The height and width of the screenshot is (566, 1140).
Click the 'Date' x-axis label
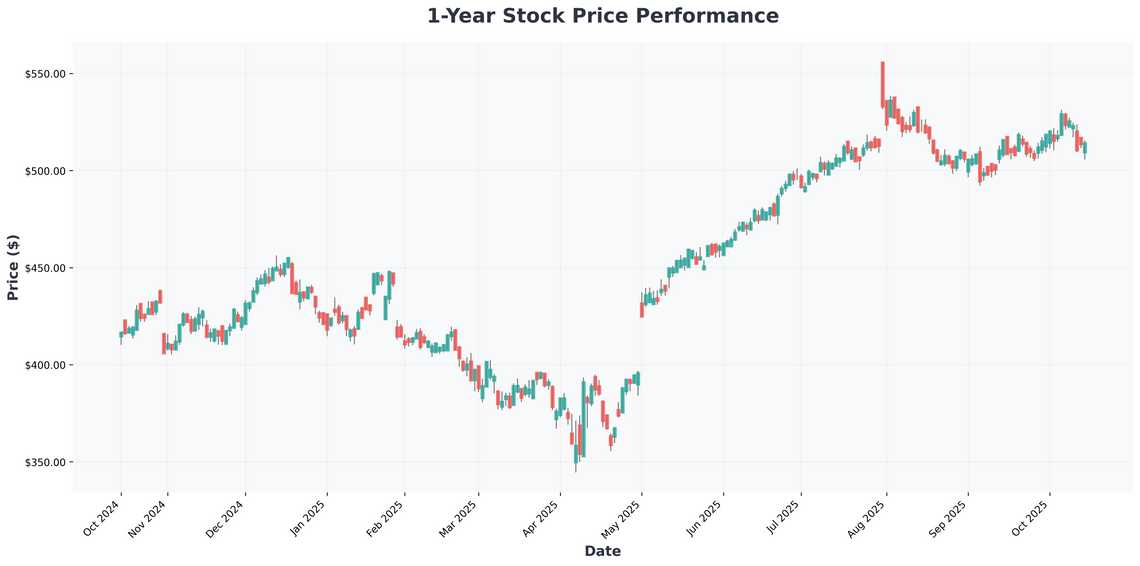602,551
